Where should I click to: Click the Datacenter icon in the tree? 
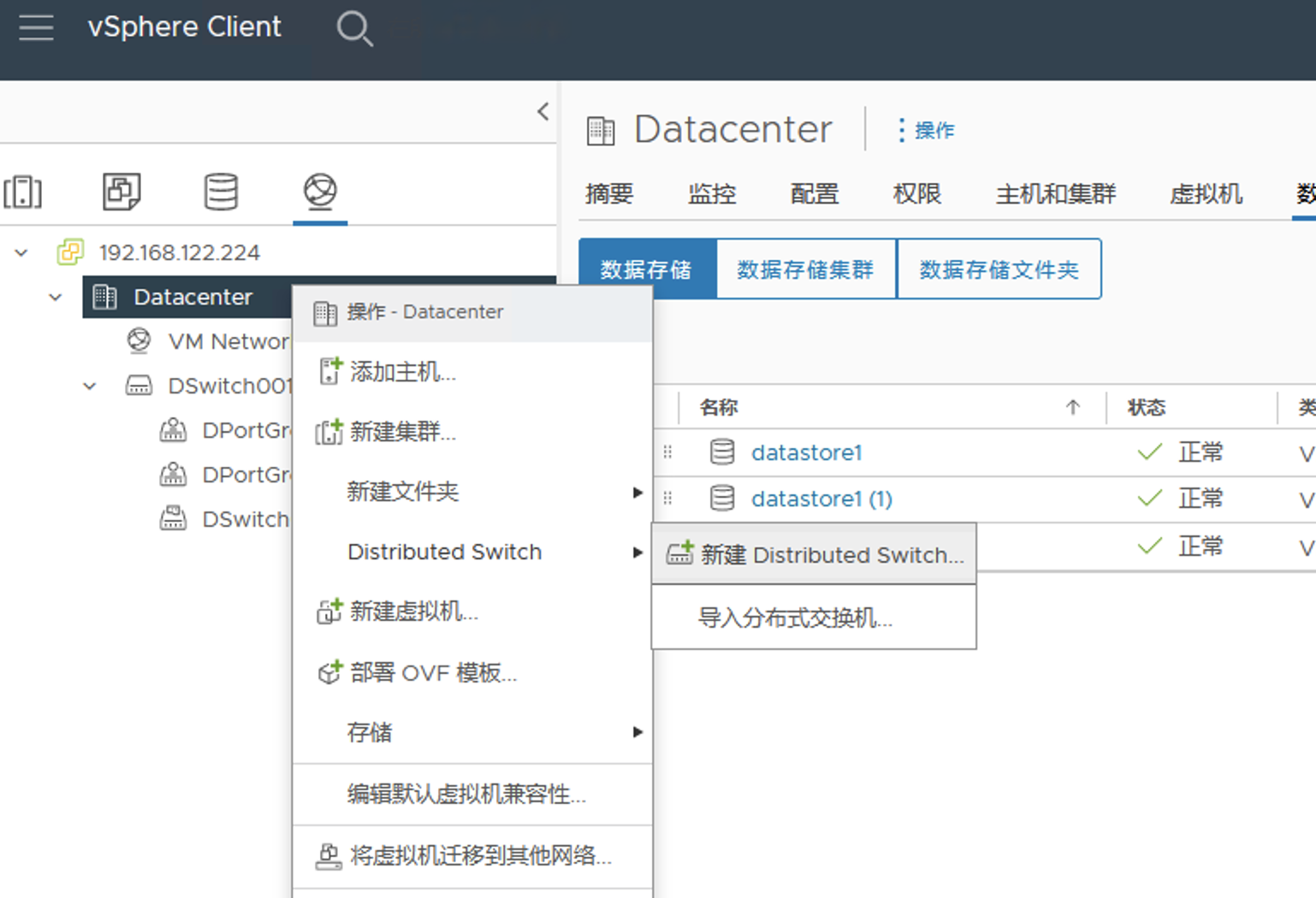click(x=105, y=297)
